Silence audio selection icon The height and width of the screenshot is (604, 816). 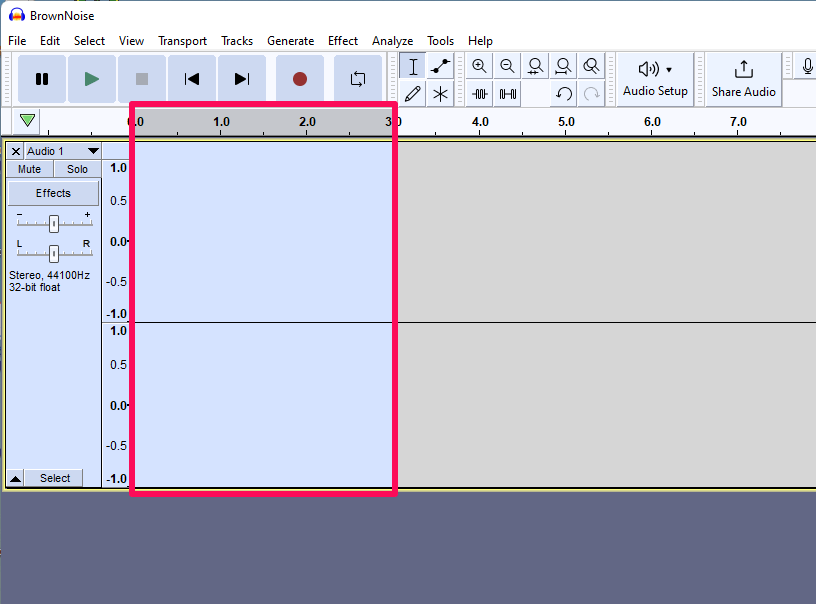click(x=507, y=94)
